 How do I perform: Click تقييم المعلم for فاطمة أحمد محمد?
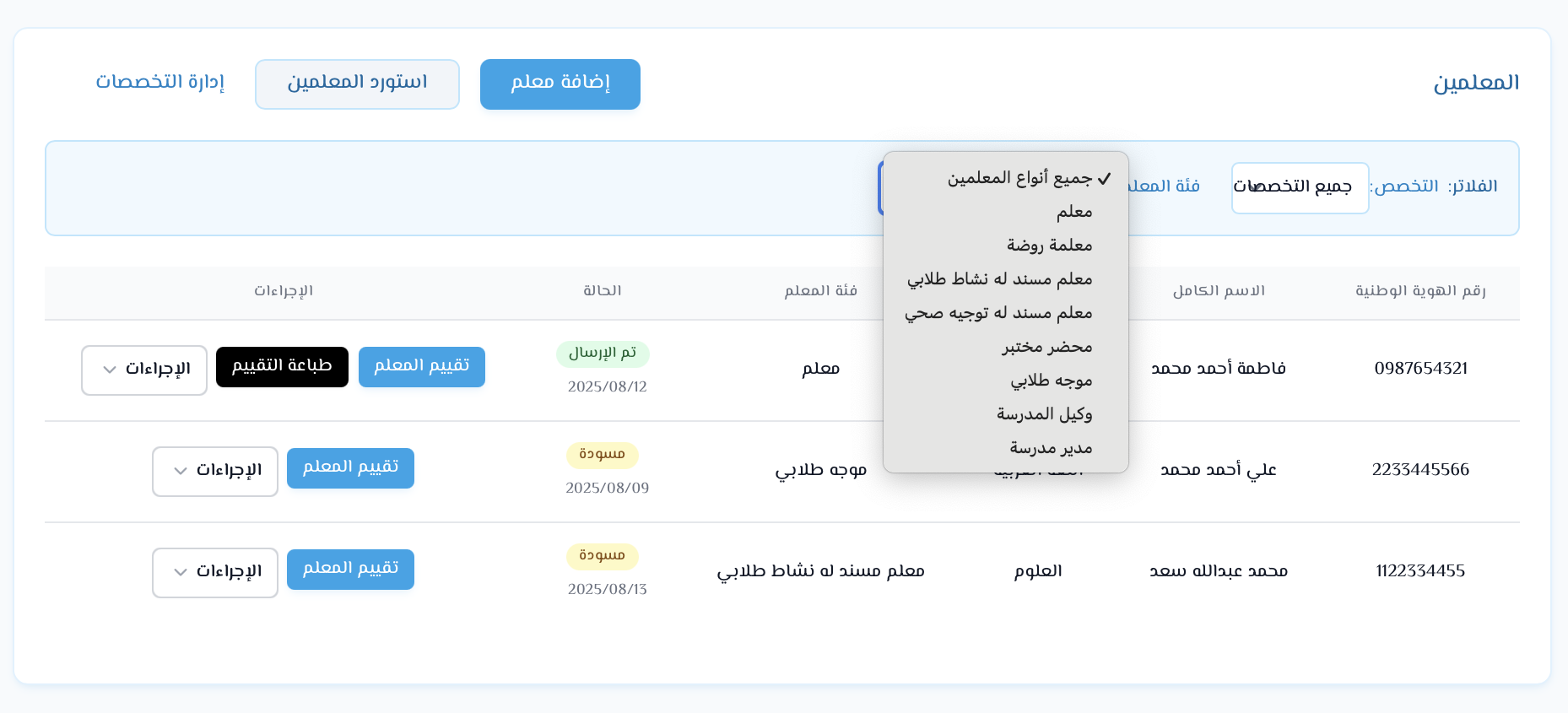pyautogui.click(x=421, y=367)
